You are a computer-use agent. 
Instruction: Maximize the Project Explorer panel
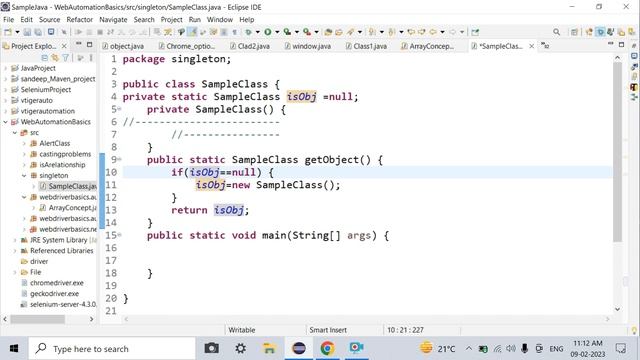[x=89, y=44]
